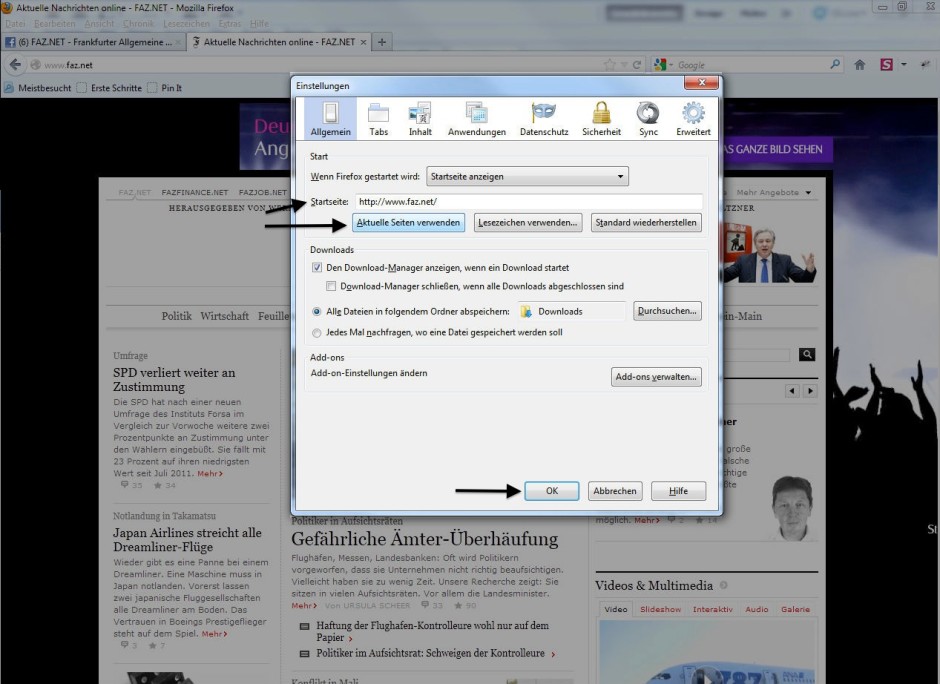Open the Datenschutz settings panel

[x=544, y=119]
